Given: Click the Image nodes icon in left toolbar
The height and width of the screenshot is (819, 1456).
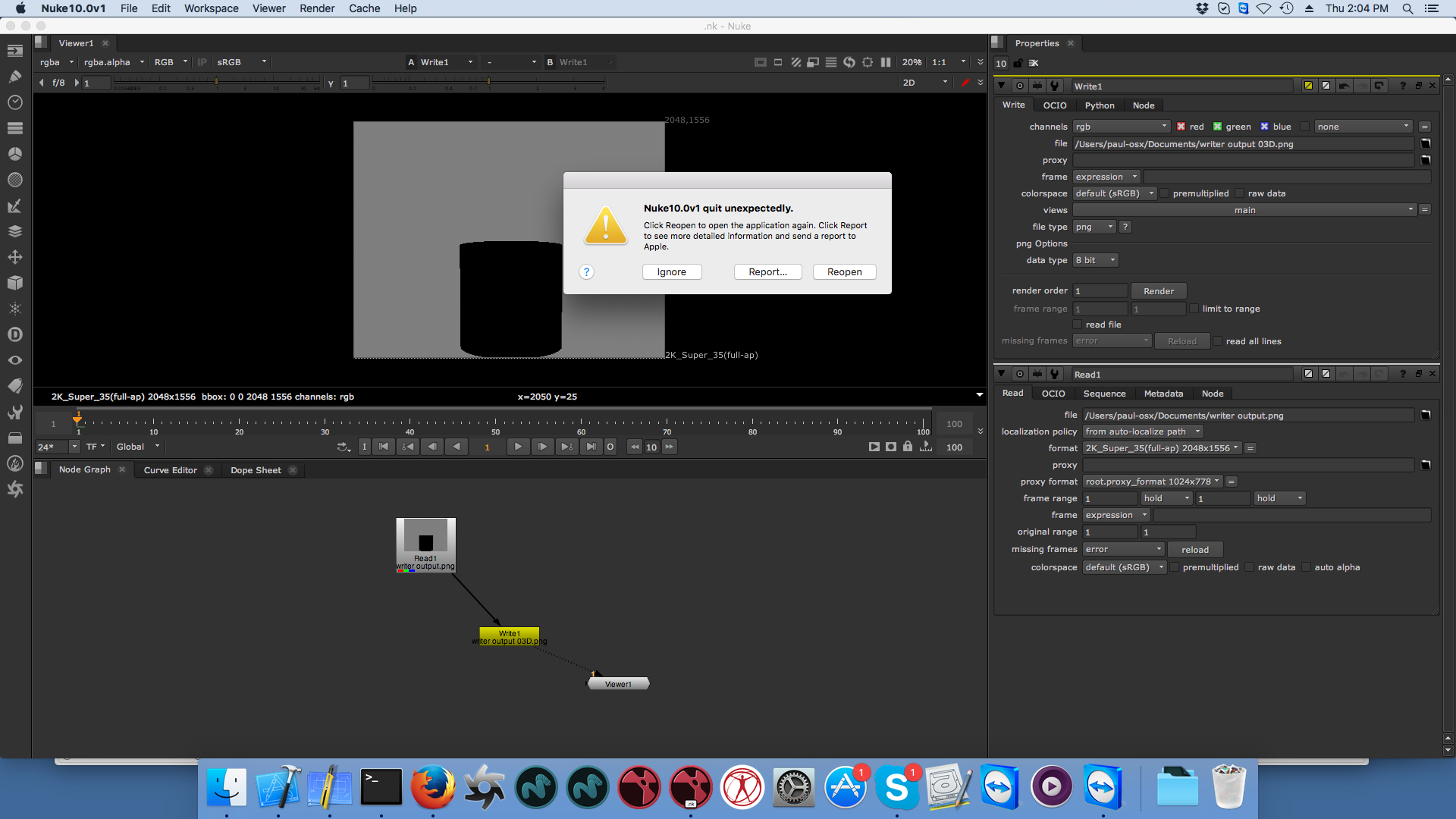Looking at the screenshot, I should (x=15, y=50).
